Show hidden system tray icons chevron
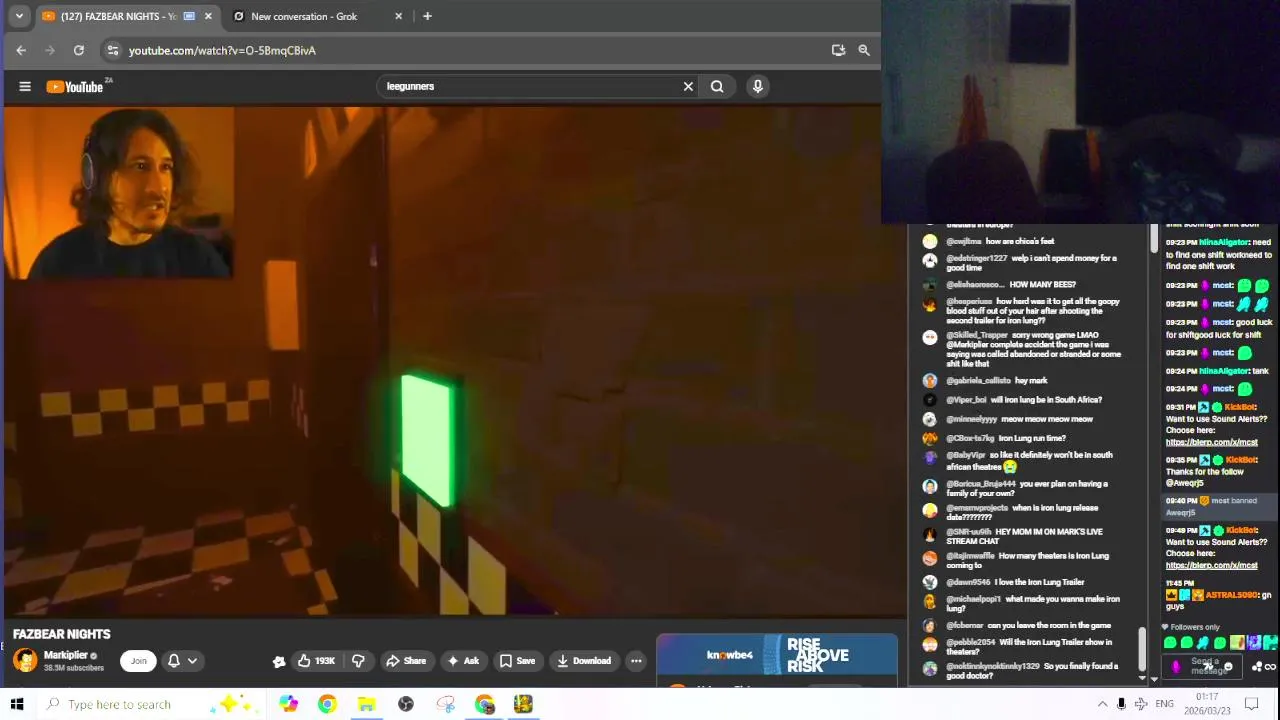This screenshot has width=1280, height=720. coord(1102,704)
